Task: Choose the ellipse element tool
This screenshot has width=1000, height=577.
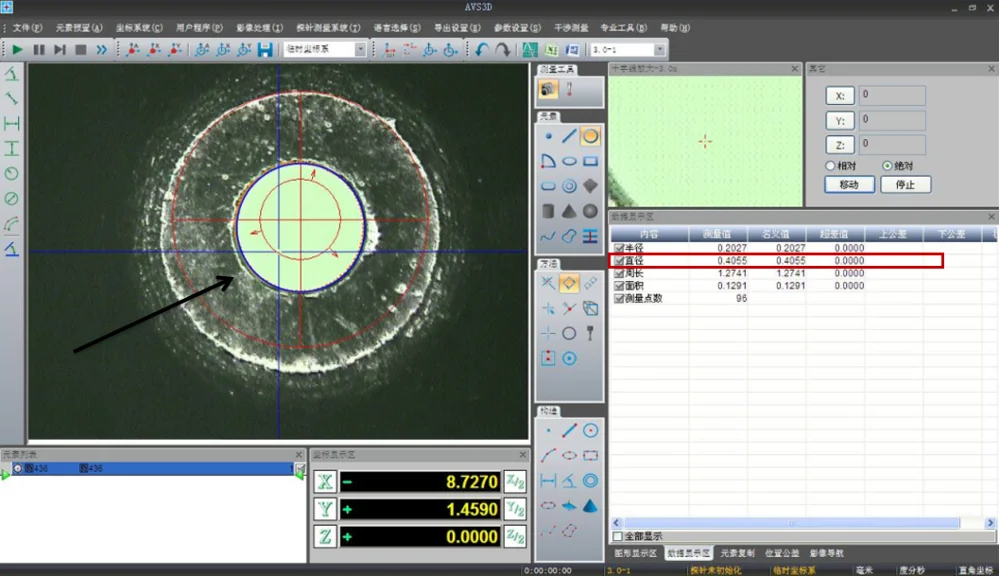Action: coord(570,161)
